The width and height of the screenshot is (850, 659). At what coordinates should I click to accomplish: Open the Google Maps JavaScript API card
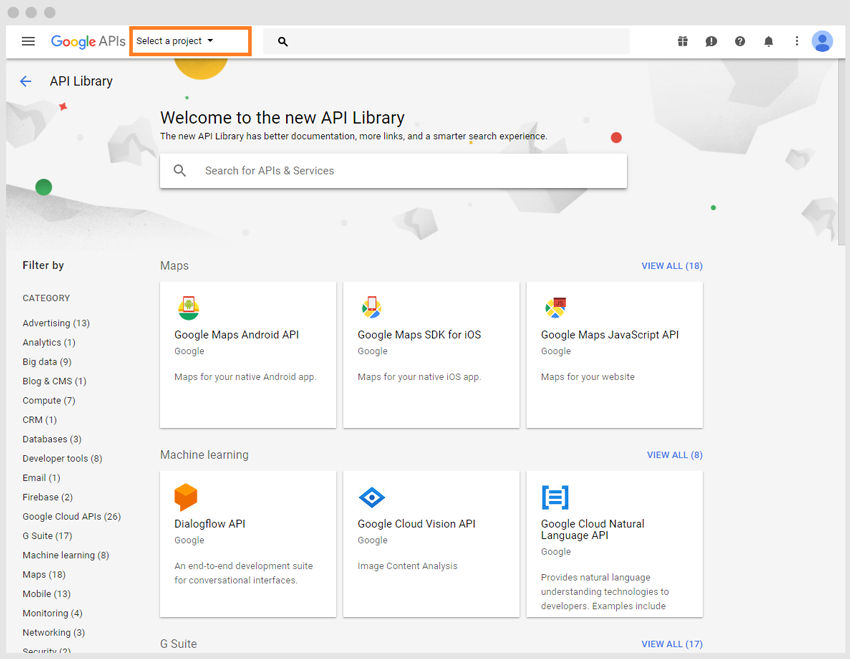coord(615,355)
